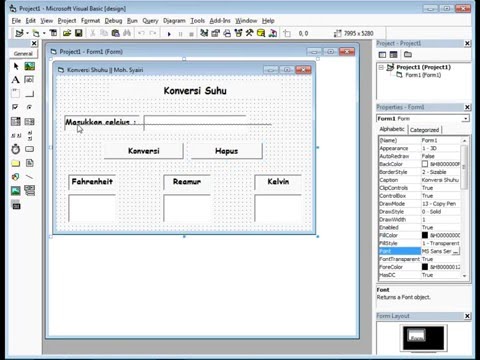Open the Add-Ins menu
Screen dimensions: 480x360
[x=220, y=21]
